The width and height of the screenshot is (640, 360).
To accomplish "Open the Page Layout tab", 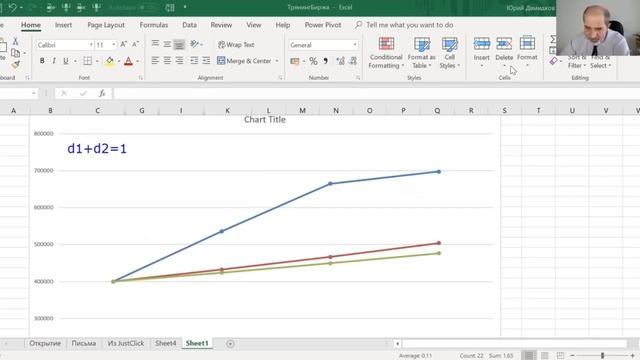I will [106, 25].
